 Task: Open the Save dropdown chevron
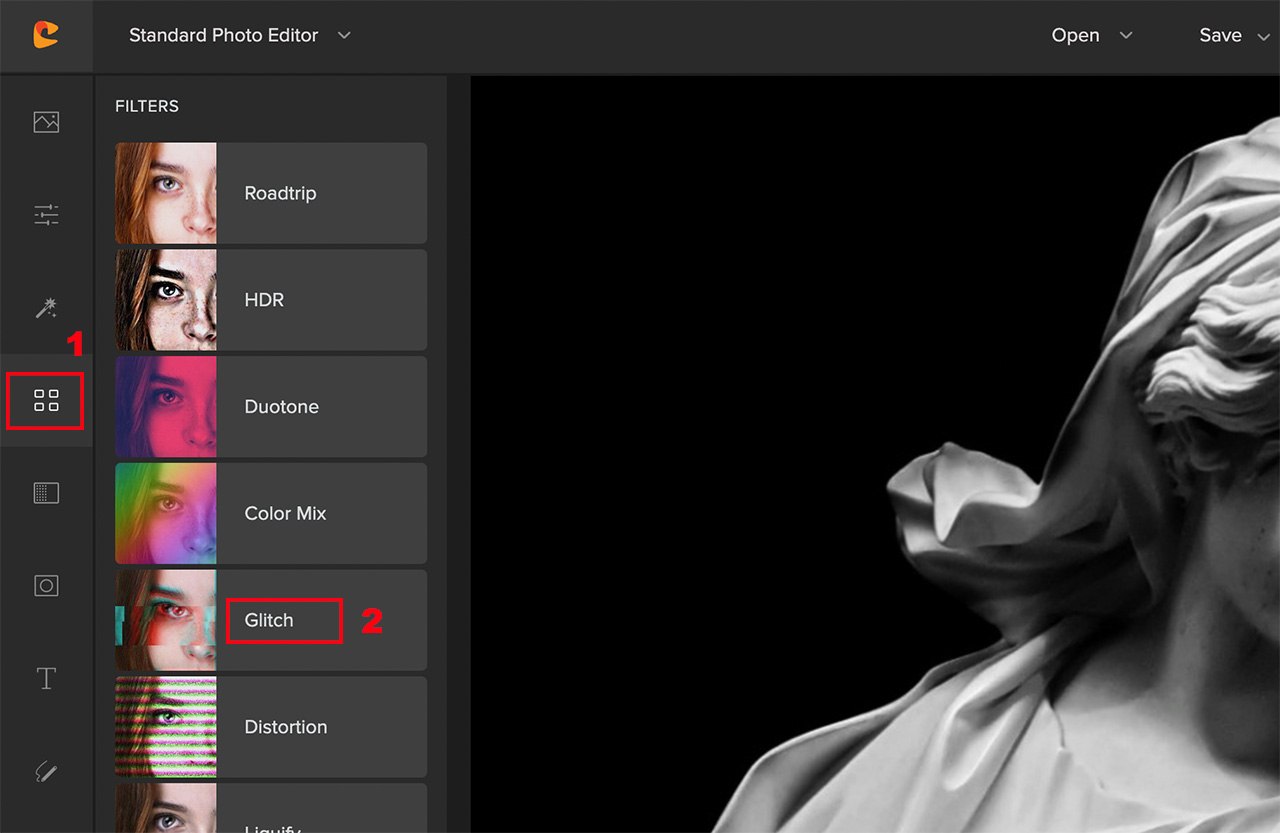coord(1263,35)
